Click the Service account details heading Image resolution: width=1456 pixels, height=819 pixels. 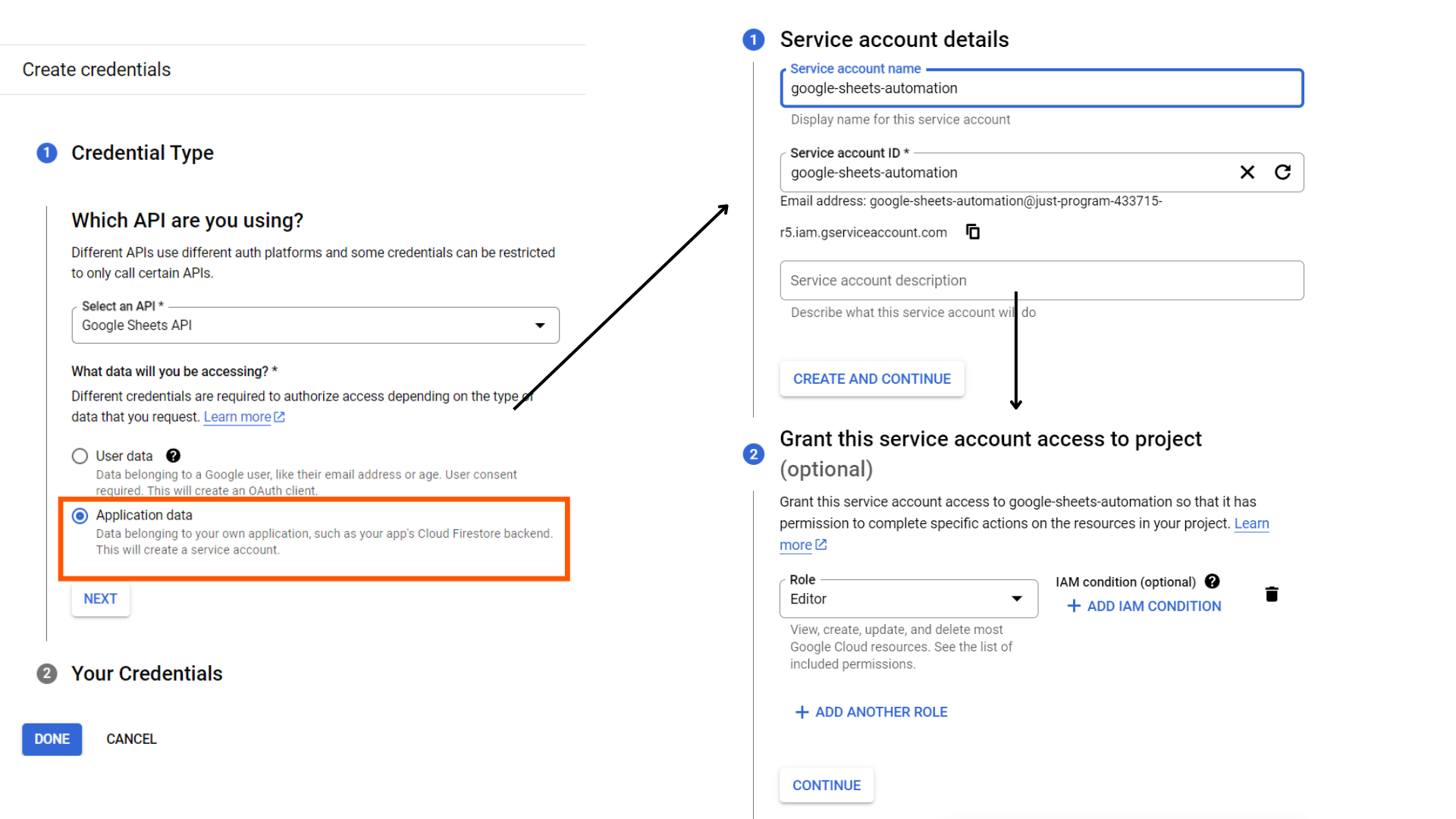click(894, 39)
